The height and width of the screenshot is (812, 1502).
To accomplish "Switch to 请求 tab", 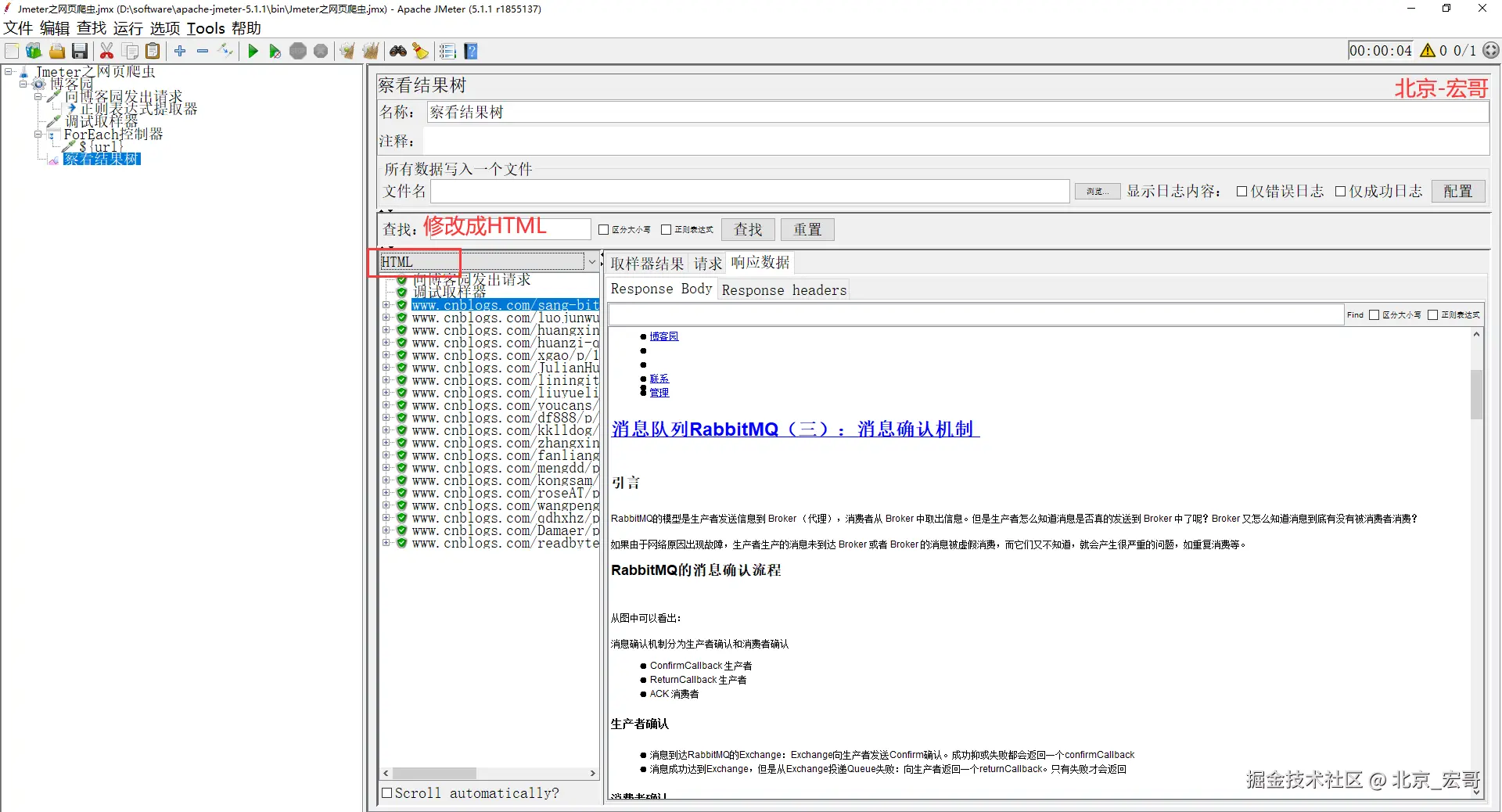I will (708, 264).
